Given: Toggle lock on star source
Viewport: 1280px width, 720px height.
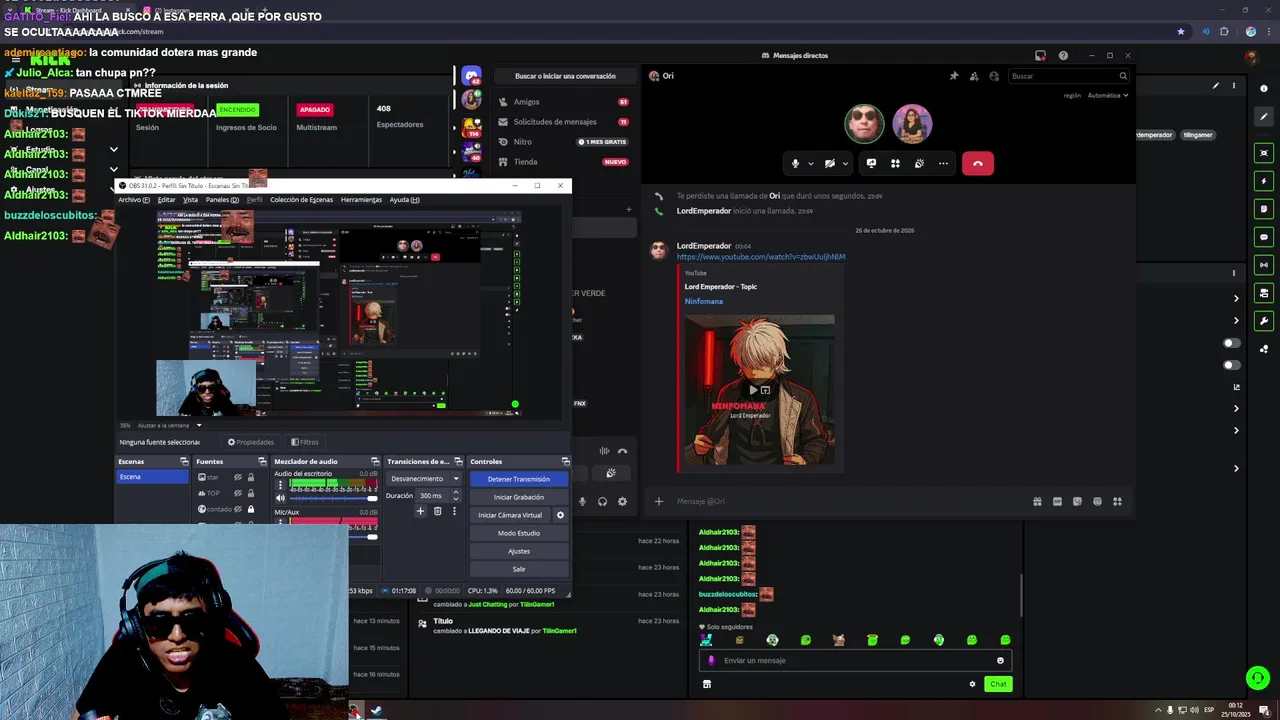Looking at the screenshot, I should click(x=250, y=477).
